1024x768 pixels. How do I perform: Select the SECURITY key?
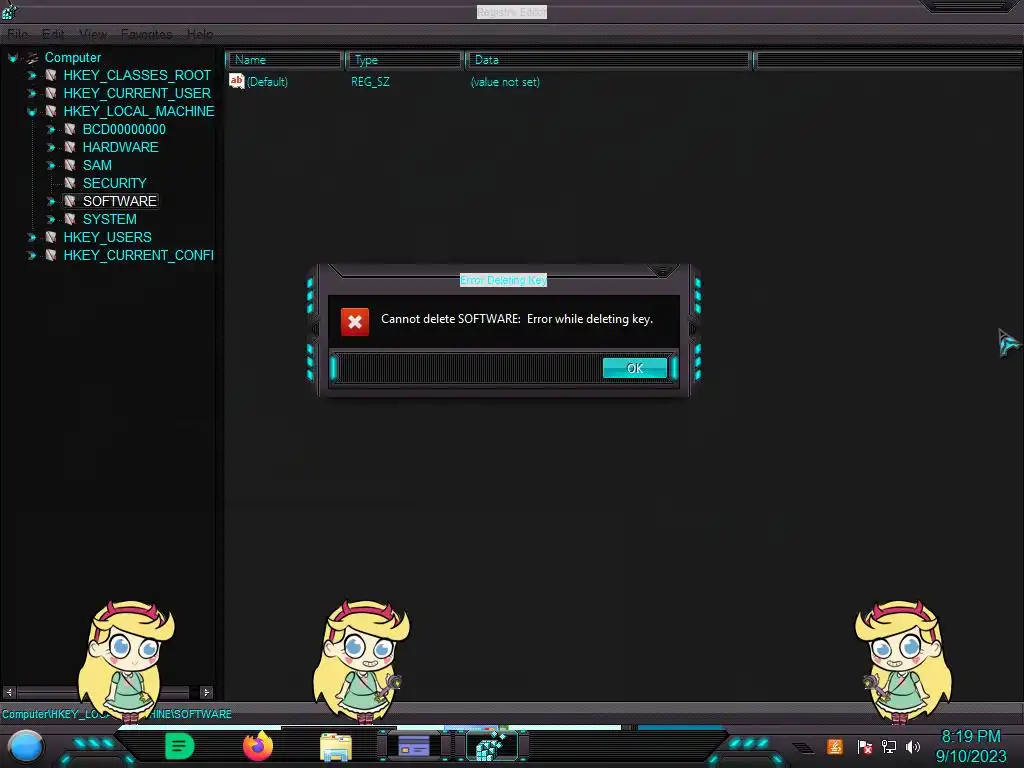click(115, 183)
